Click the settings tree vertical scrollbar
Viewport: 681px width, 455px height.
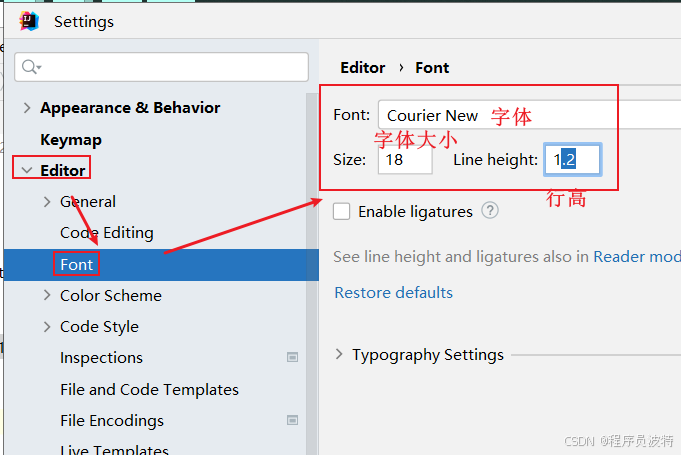(x=311, y=274)
